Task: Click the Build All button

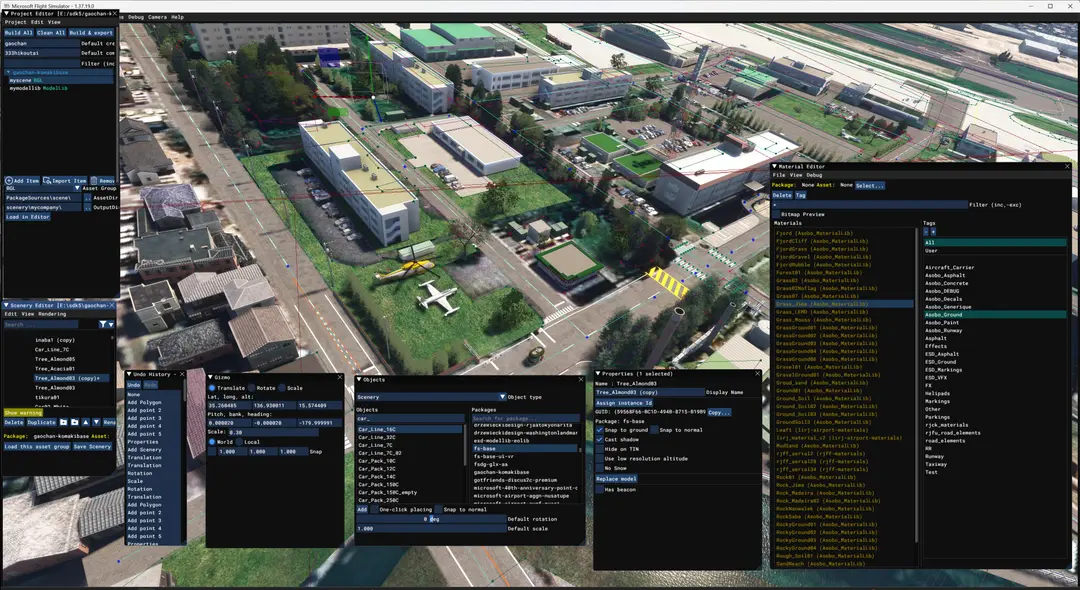Action: [x=19, y=32]
